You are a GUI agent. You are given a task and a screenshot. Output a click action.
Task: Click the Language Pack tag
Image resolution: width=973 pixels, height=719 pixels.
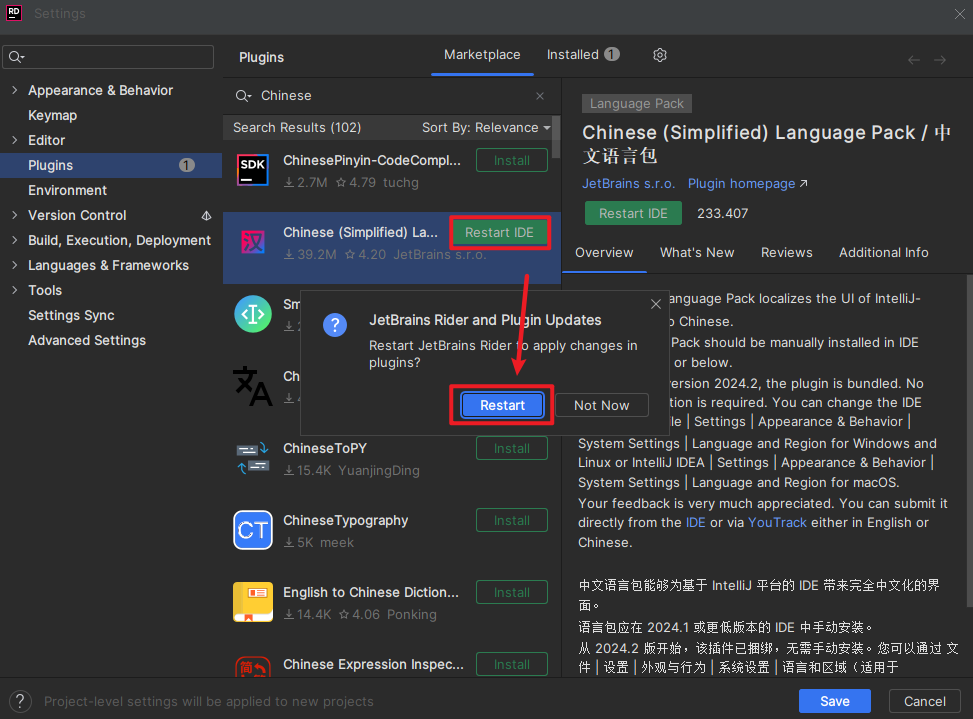(x=637, y=104)
